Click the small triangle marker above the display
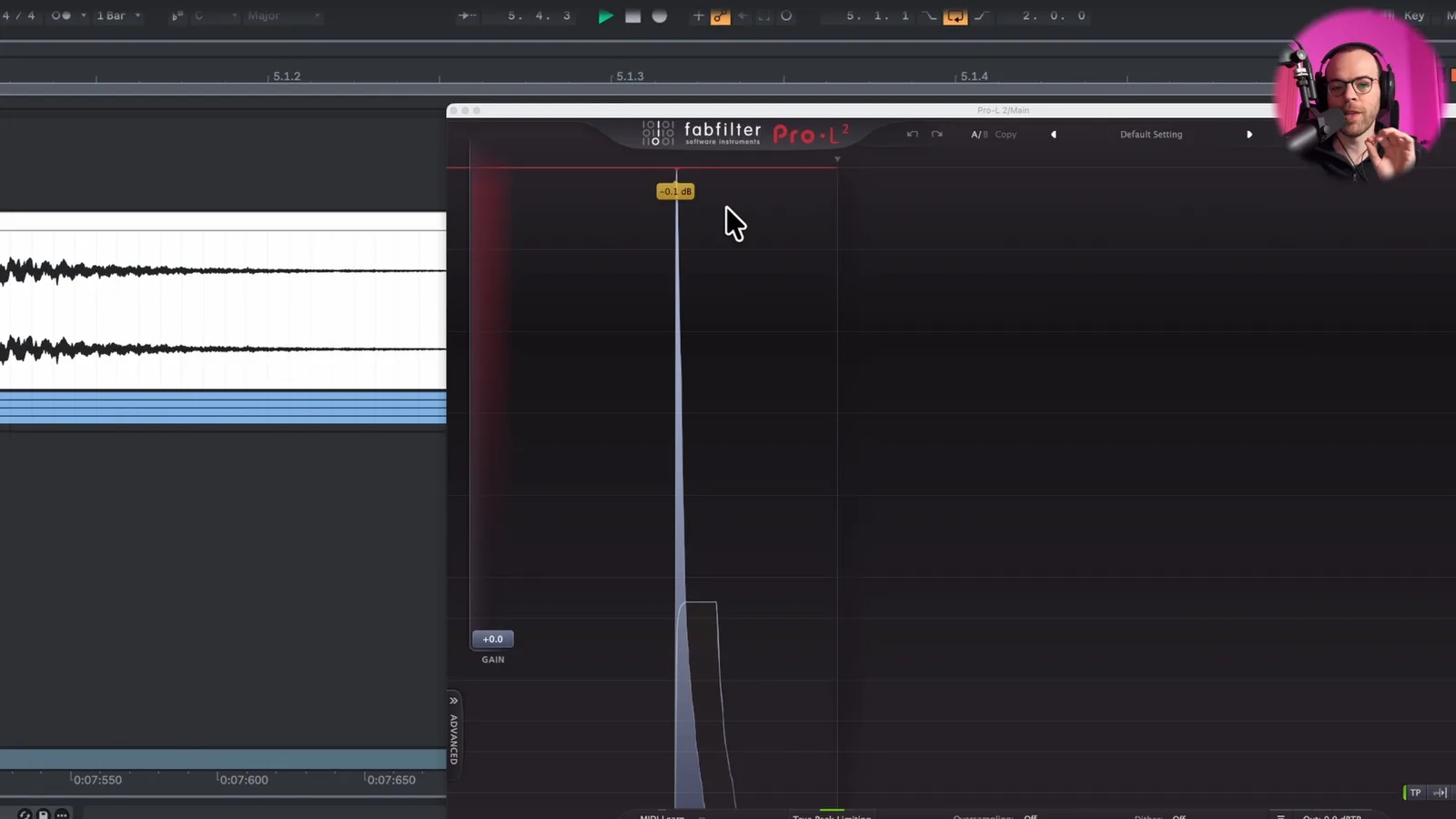1456x819 pixels. (x=837, y=159)
